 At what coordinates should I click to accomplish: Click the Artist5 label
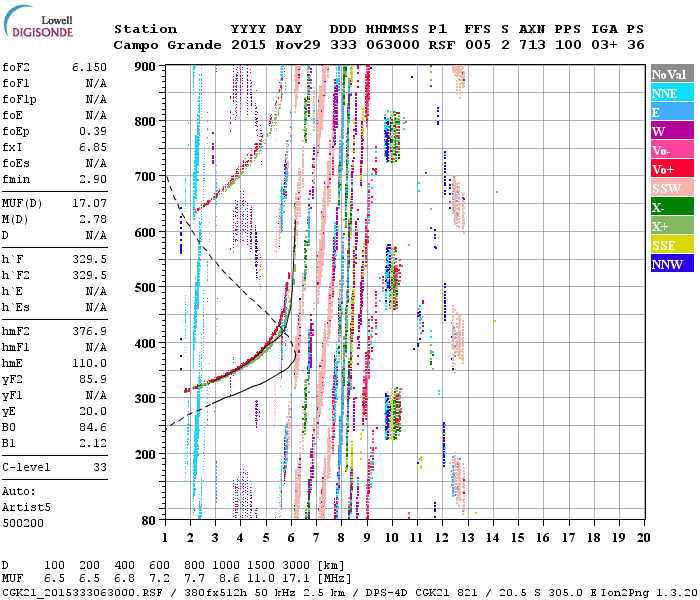click(x=26, y=508)
